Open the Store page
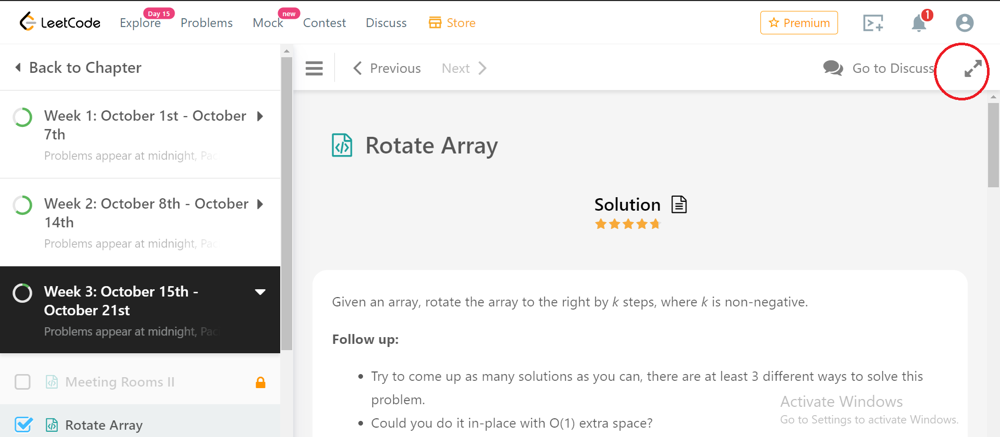The height and width of the screenshot is (437, 1000). [452, 23]
